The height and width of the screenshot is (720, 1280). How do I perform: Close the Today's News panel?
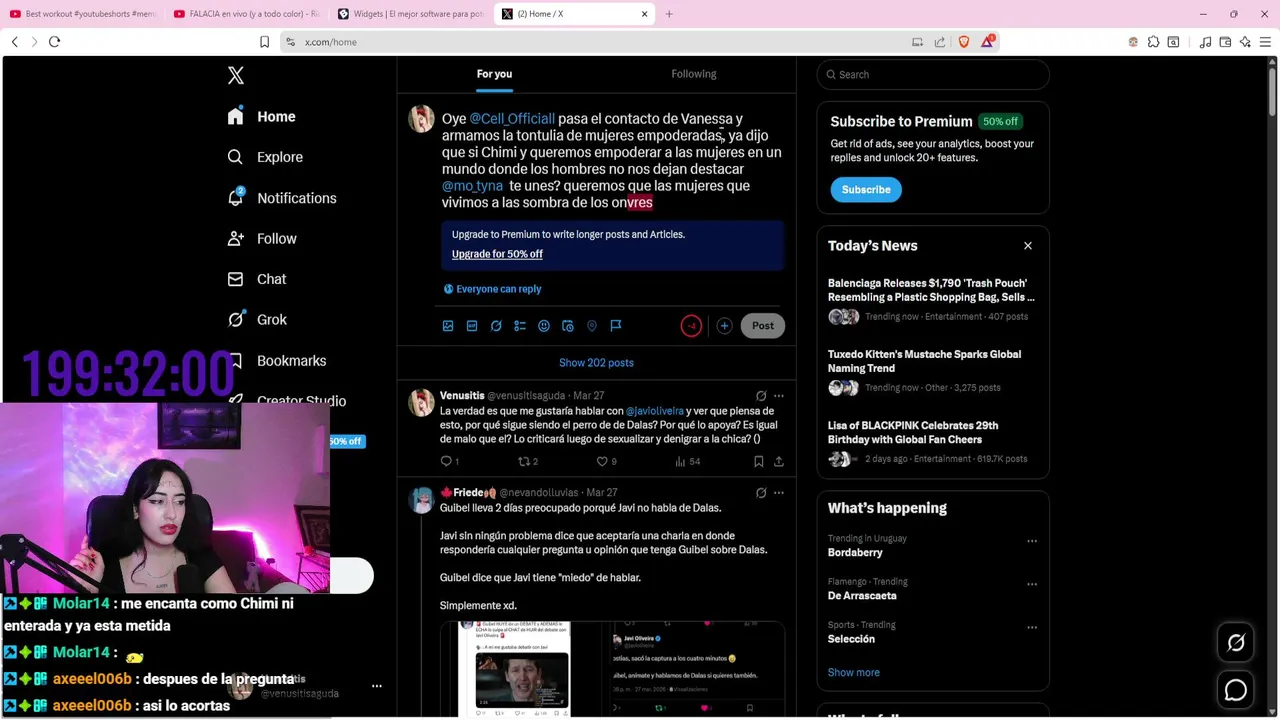point(1027,246)
